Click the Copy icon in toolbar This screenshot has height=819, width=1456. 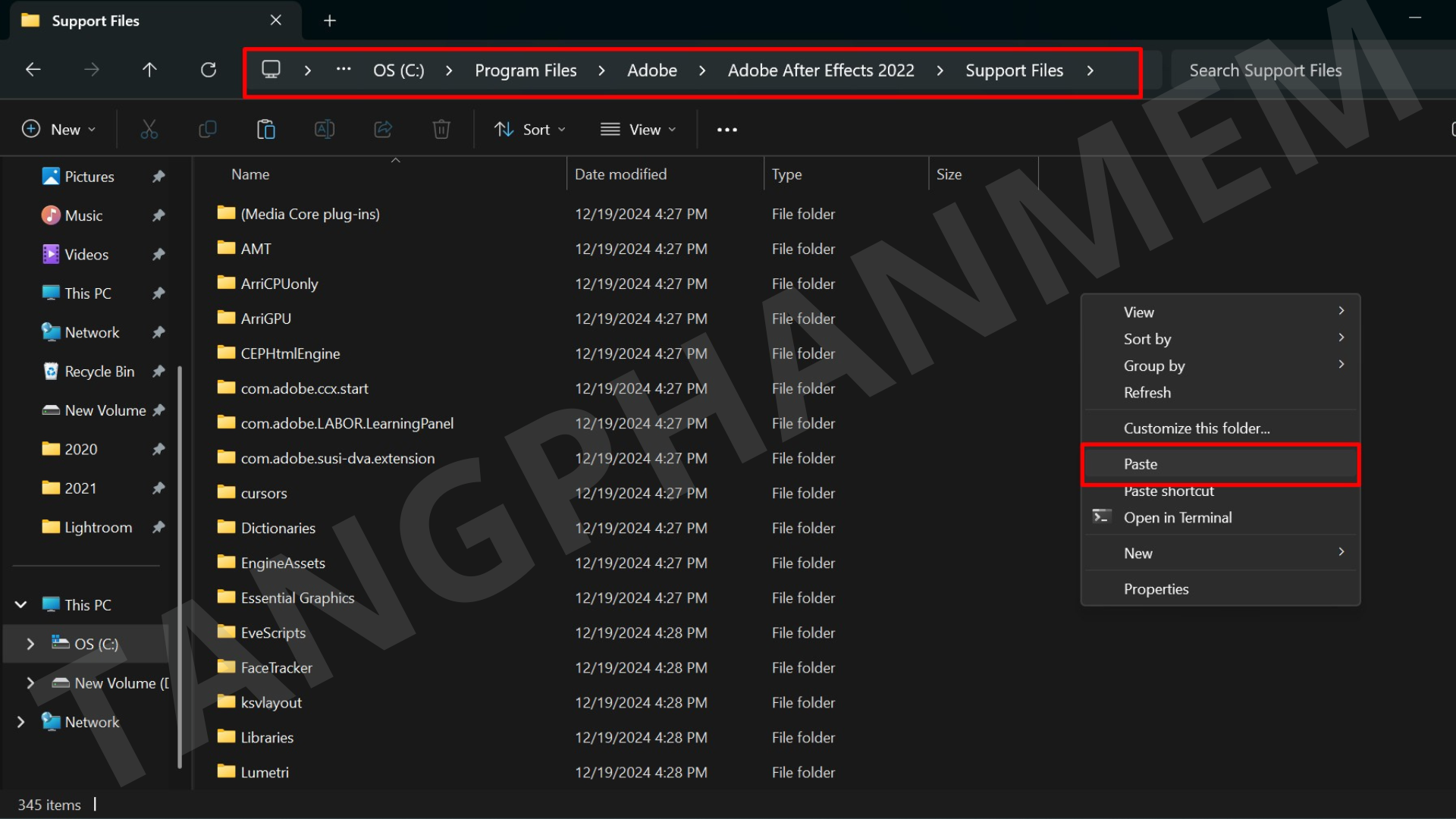click(x=207, y=130)
